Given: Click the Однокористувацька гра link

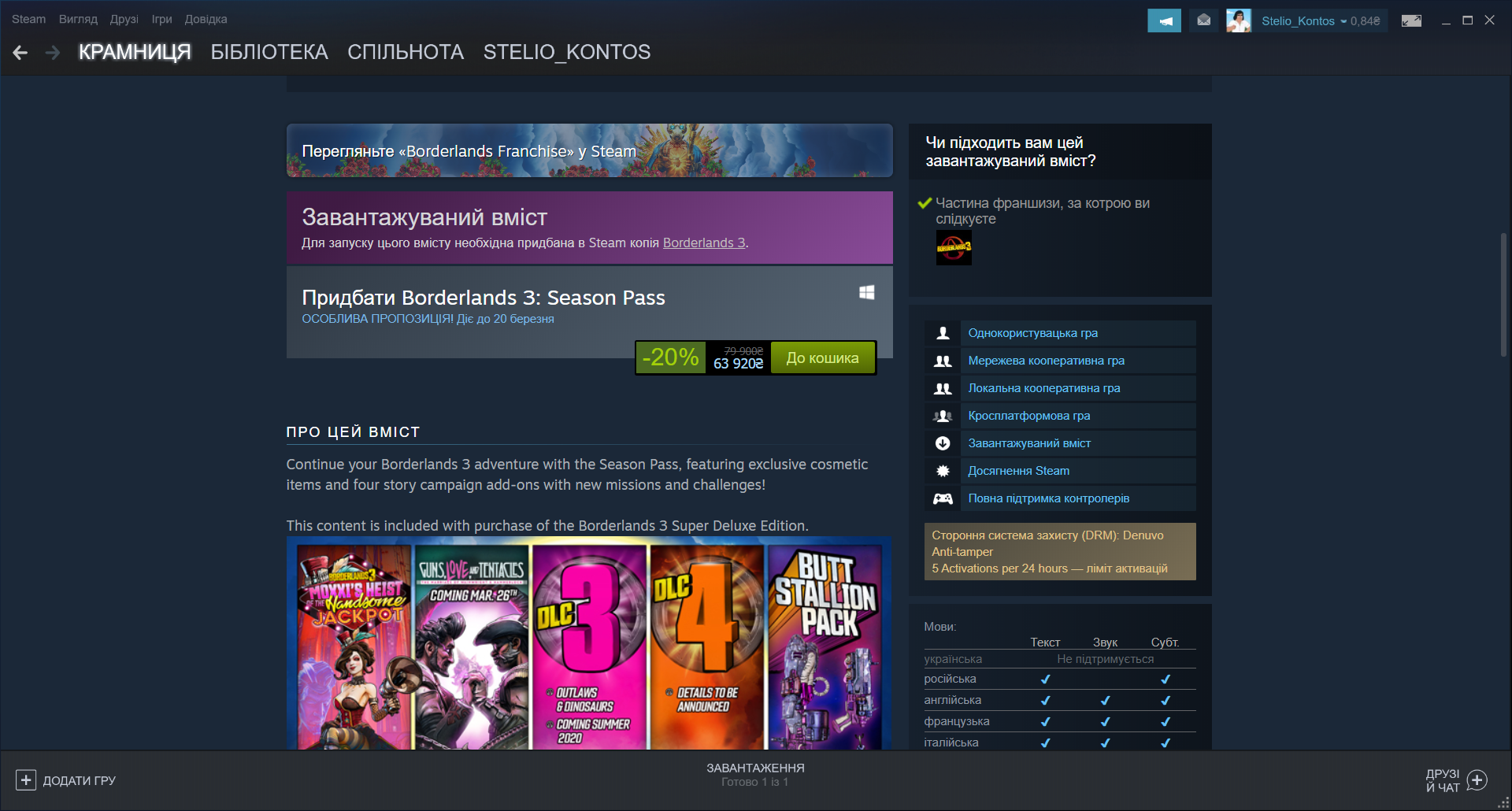Looking at the screenshot, I should point(1033,333).
